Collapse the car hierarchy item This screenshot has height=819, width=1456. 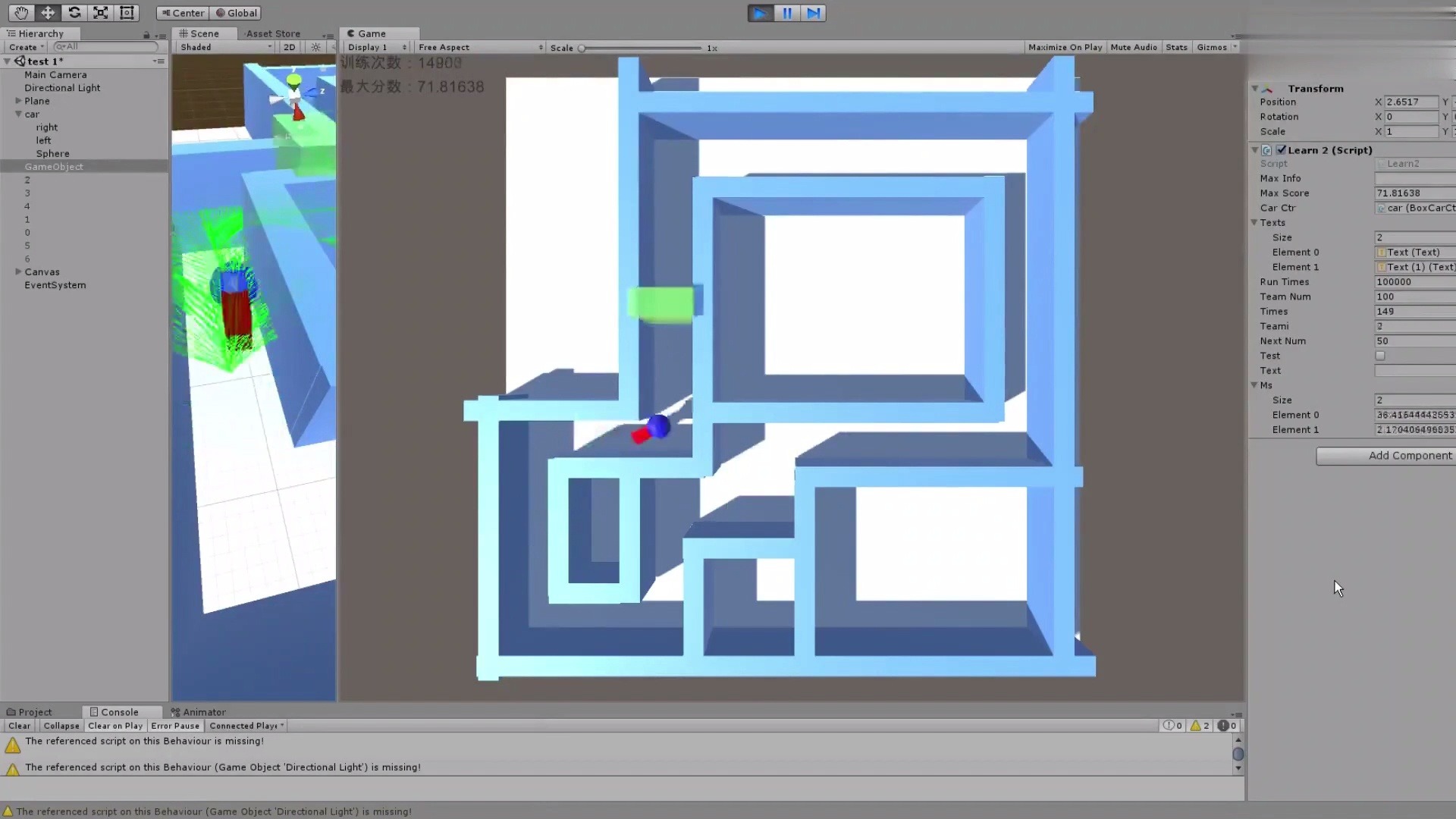(x=18, y=115)
